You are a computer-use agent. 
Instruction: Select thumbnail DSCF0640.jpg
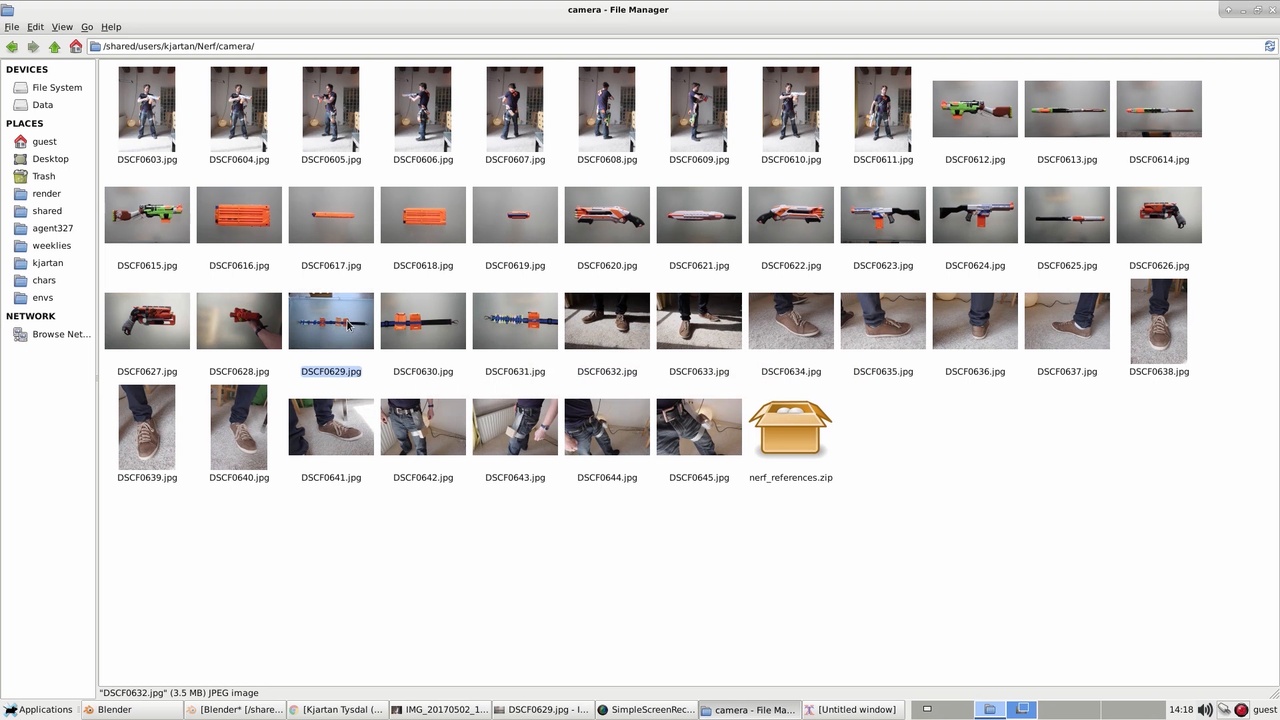pos(239,427)
